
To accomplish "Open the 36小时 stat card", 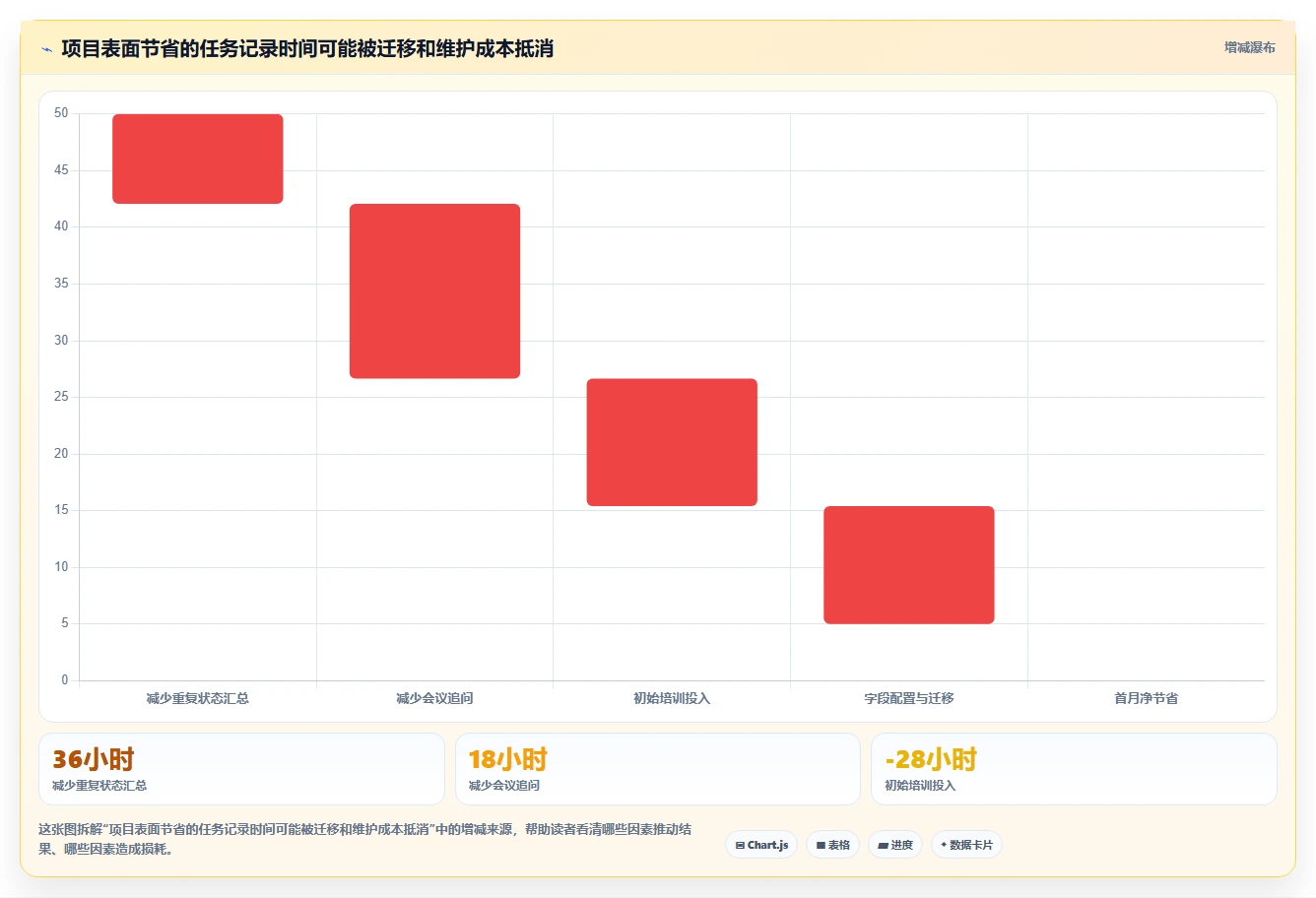I will 241,769.
